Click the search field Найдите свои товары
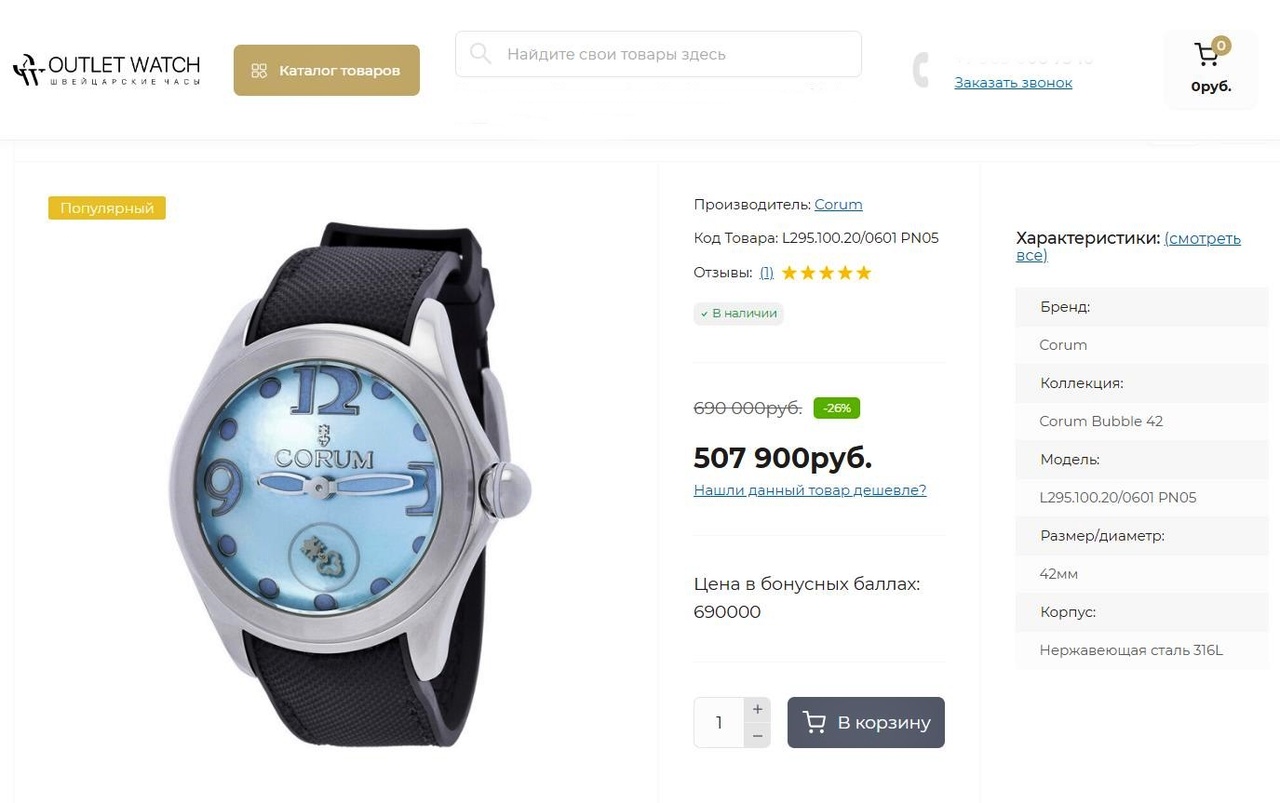This screenshot has width=1280, height=803. (x=658, y=54)
